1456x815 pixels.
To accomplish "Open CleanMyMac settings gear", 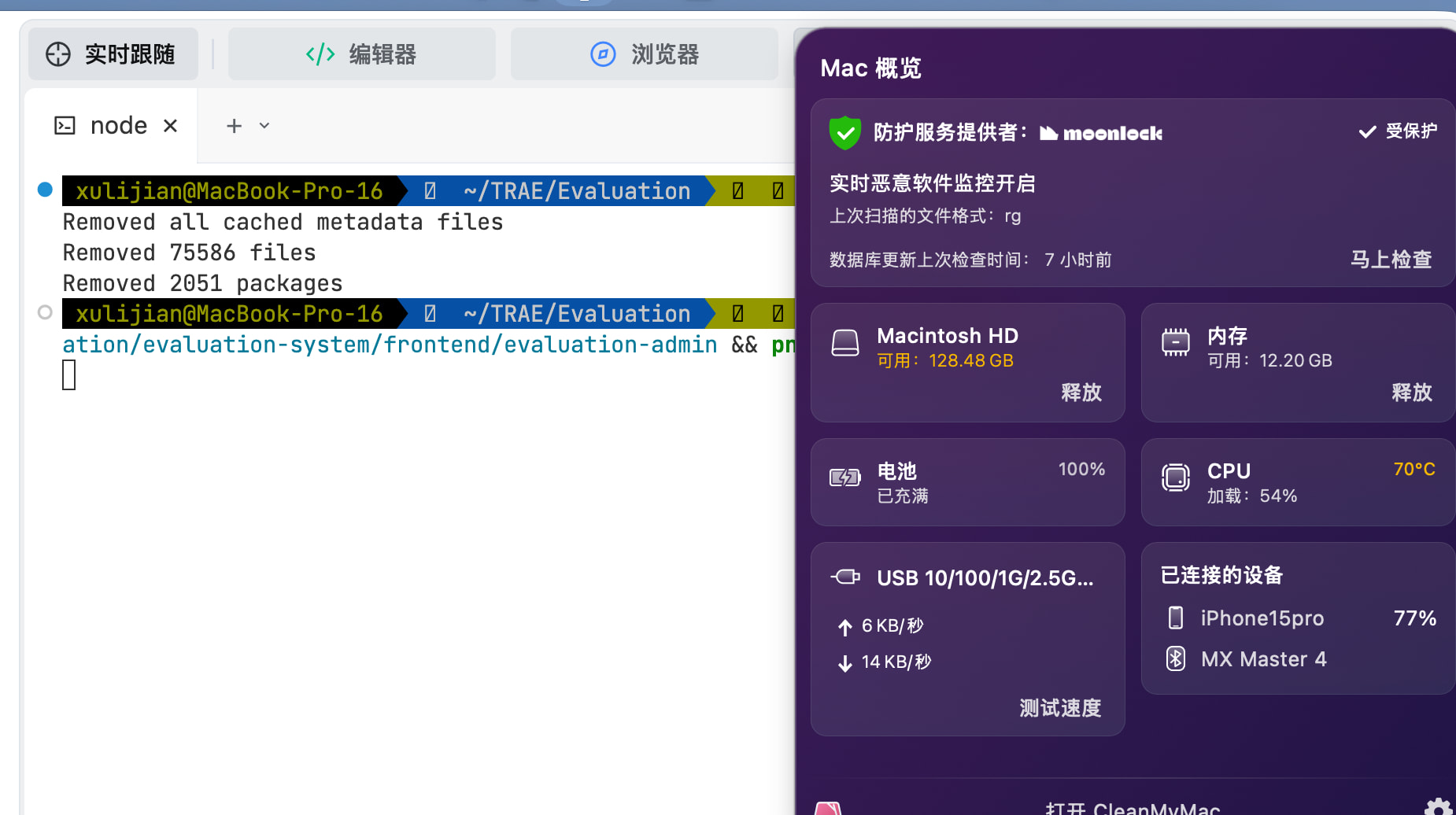I will pos(1438,807).
